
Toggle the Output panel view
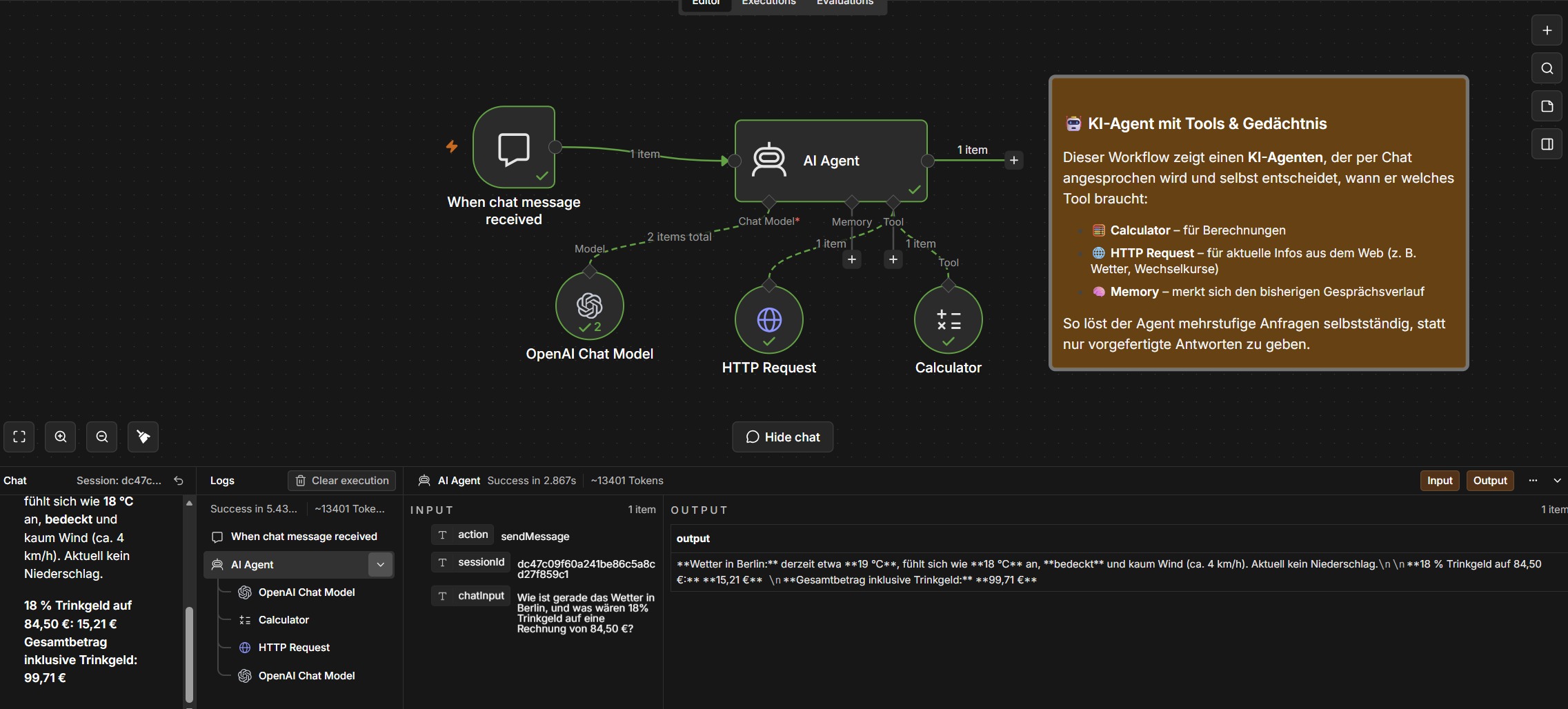[x=1490, y=481]
